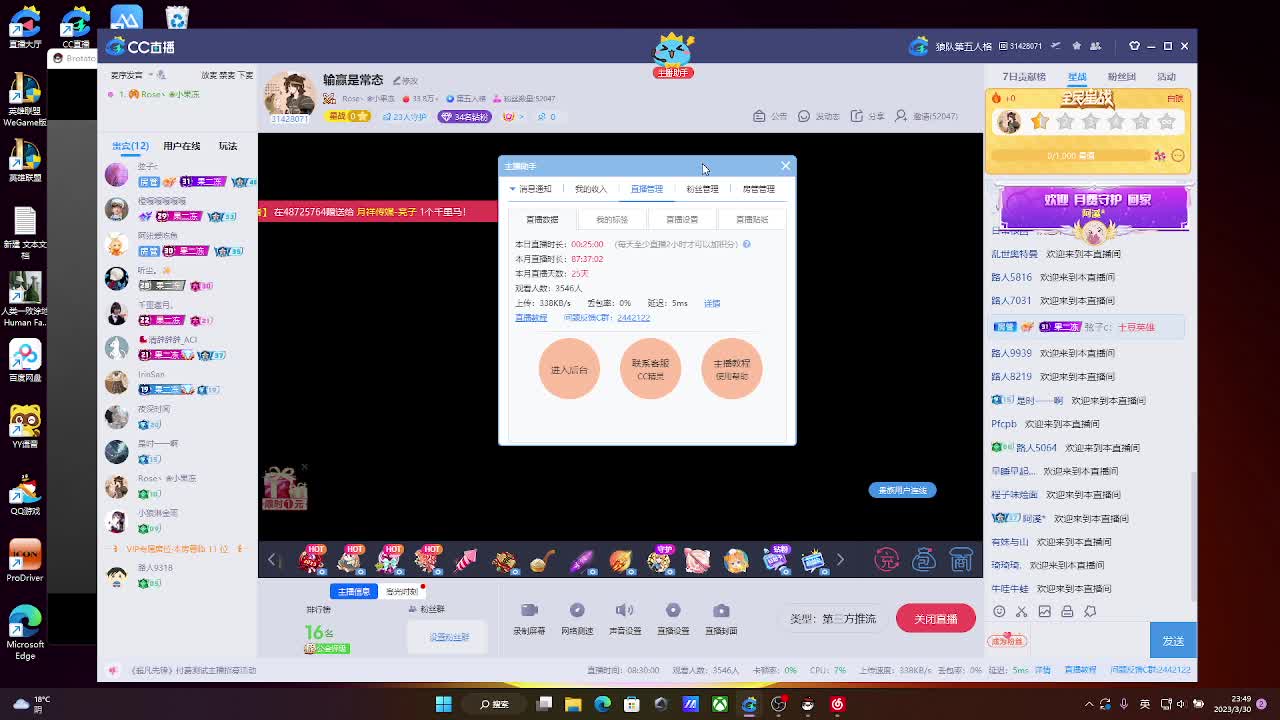Click the 主播助手 mascot icon at top
Screen dimensions: 1280x720
(673, 55)
